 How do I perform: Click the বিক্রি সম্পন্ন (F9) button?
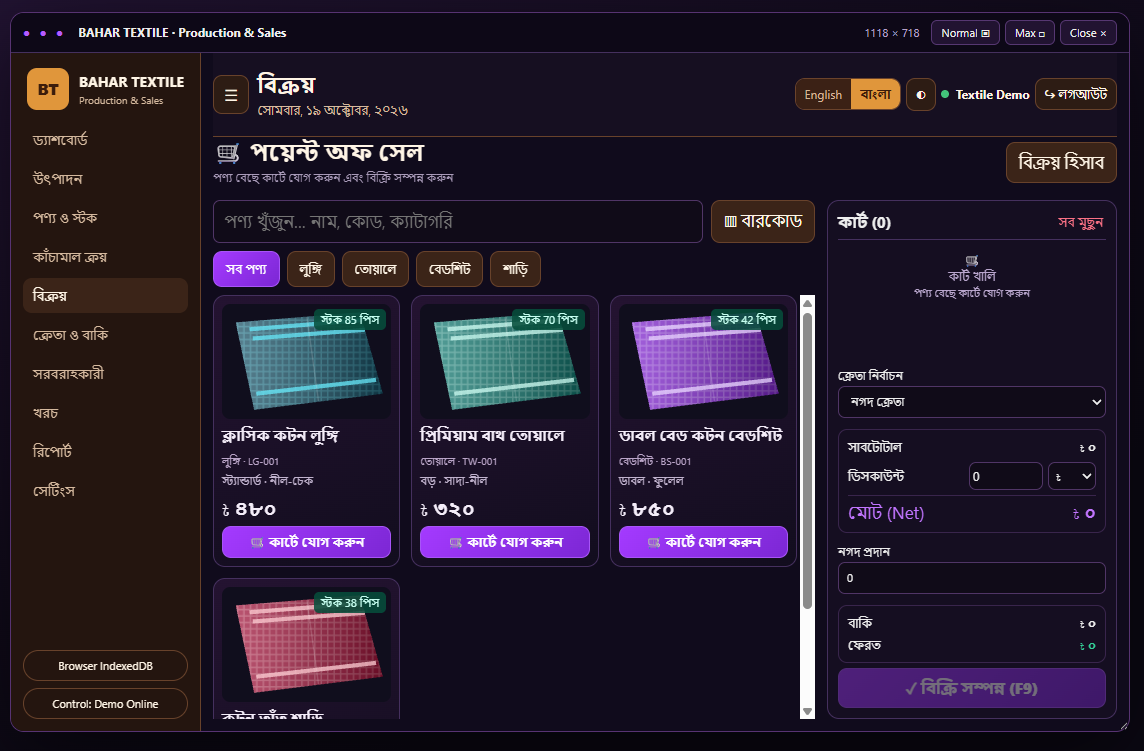point(972,688)
